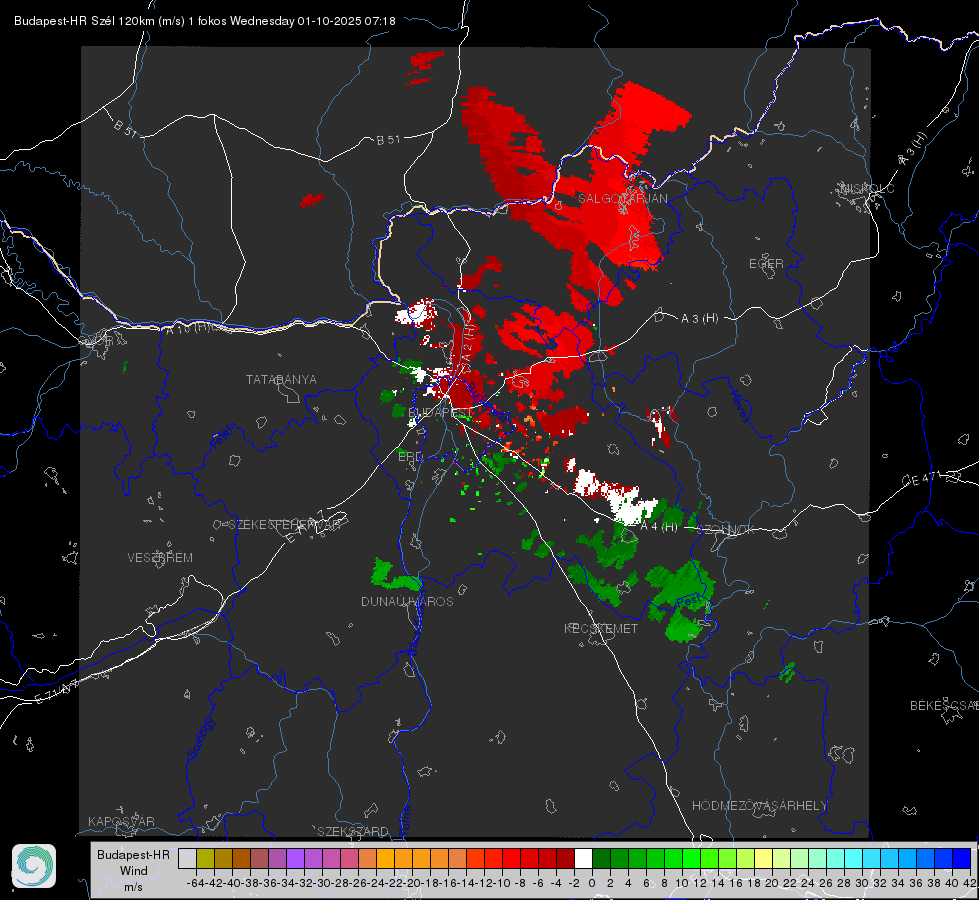Screen dimensions: 979x900
Task: Select the white swatch in the wind legend
Action: click(x=583, y=858)
